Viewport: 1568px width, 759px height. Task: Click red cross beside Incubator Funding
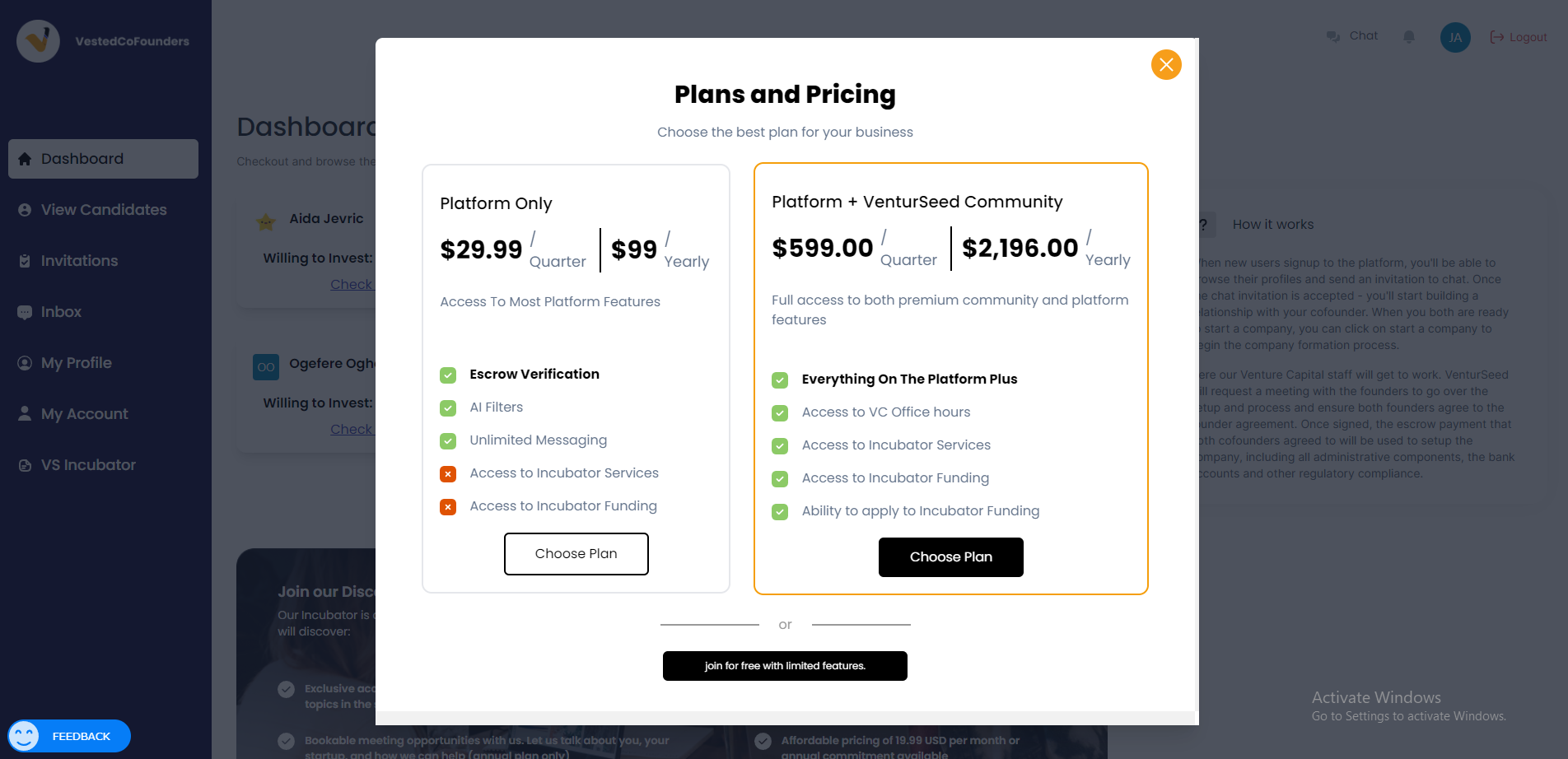point(448,507)
